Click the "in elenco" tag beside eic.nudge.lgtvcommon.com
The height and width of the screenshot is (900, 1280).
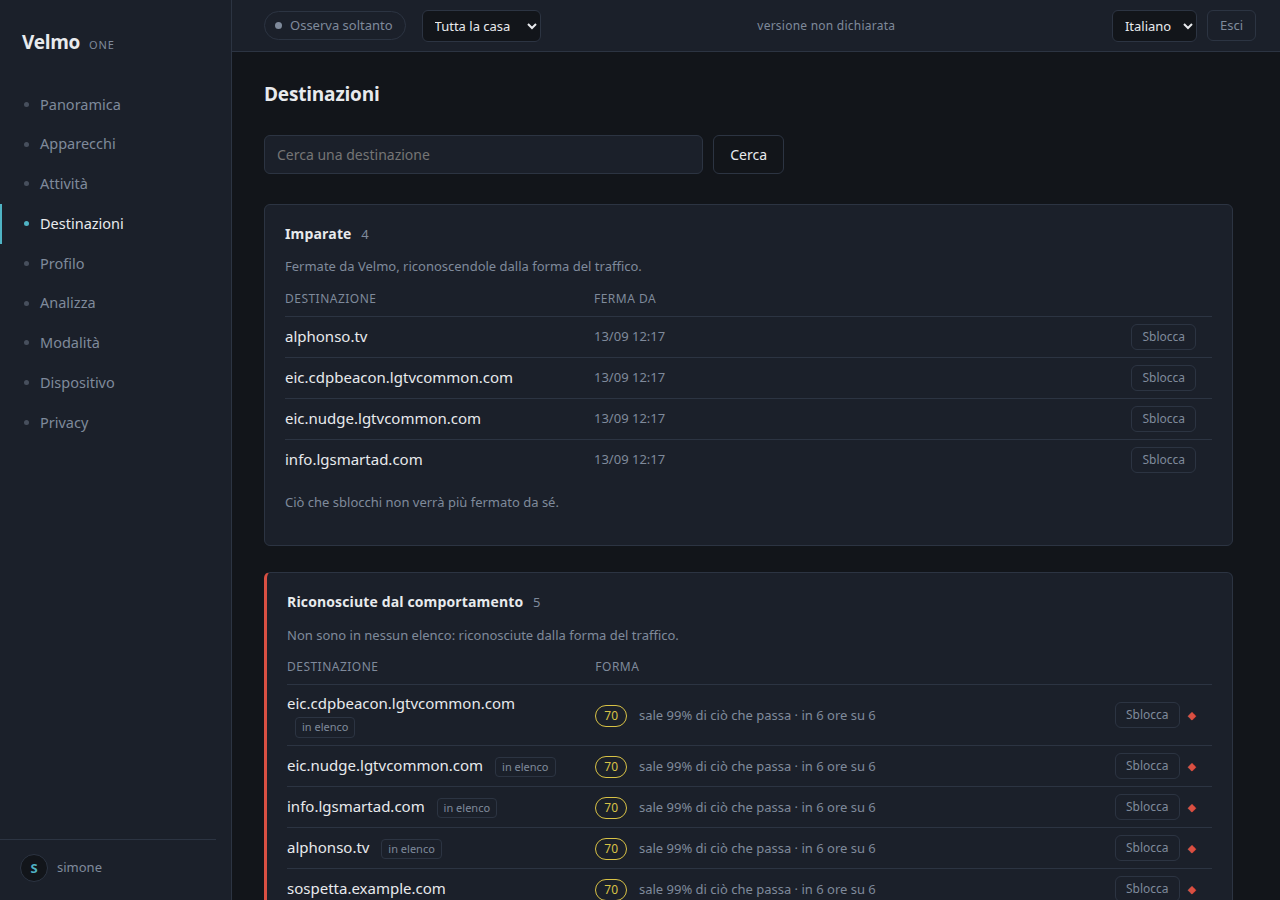(x=525, y=767)
